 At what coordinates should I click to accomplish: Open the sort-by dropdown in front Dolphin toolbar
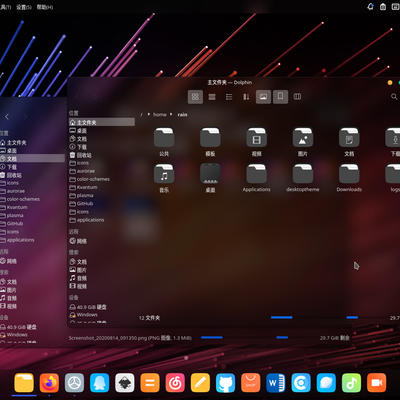pos(246,97)
